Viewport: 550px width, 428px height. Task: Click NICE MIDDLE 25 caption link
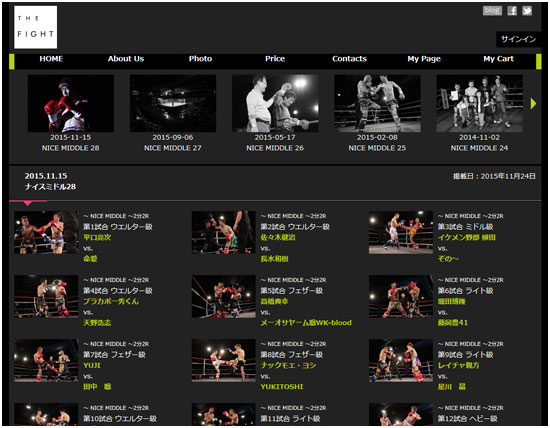click(377, 148)
